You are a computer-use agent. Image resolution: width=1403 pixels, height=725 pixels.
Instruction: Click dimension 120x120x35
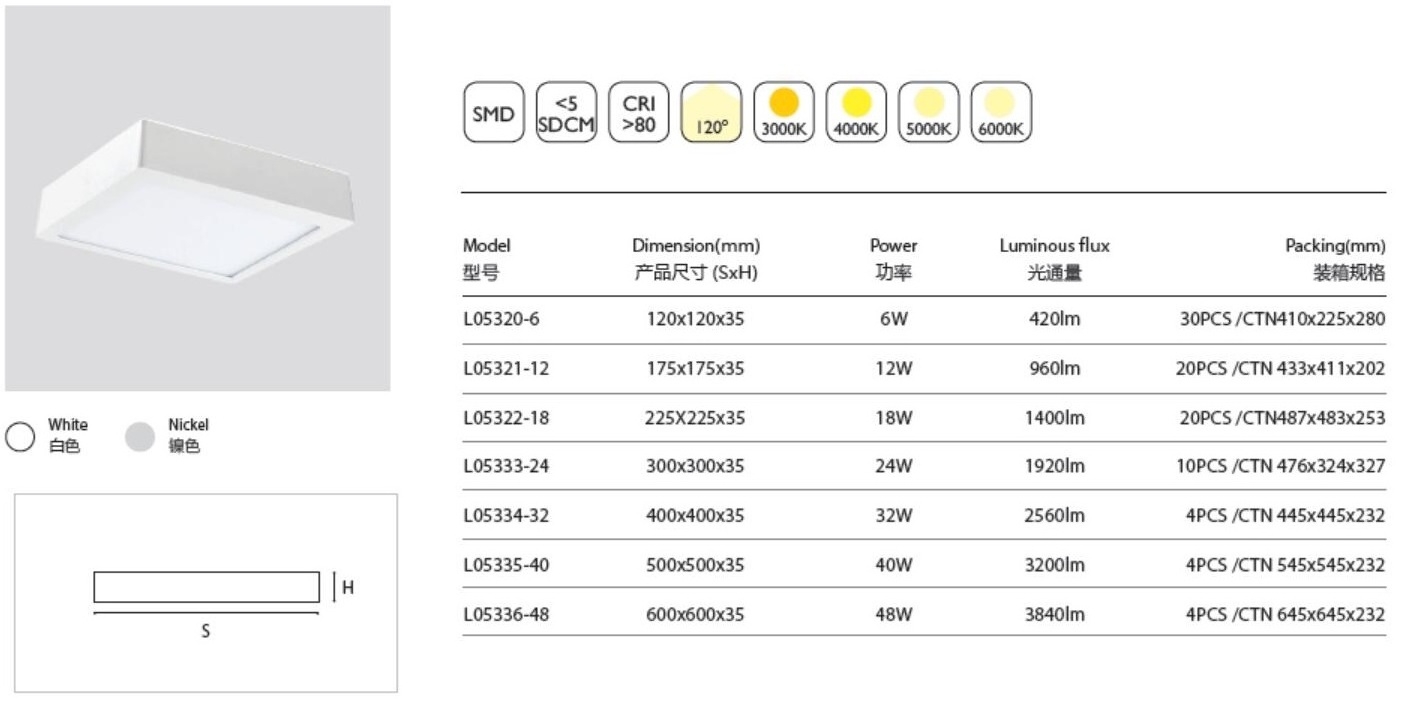click(695, 320)
